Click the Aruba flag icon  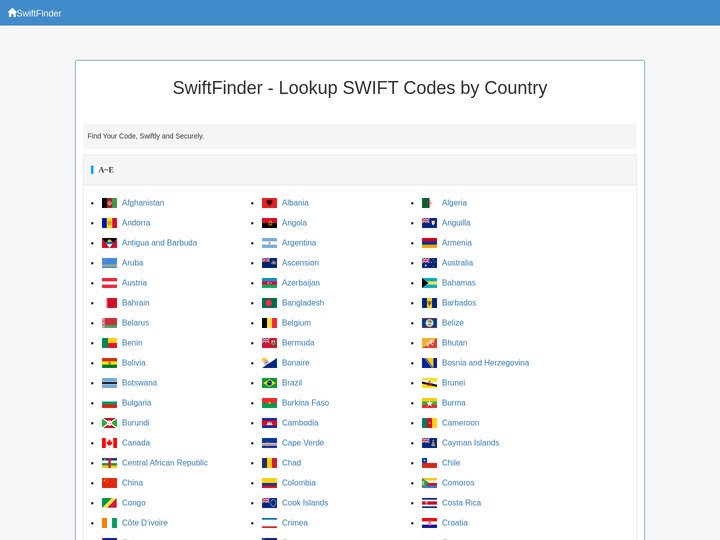109,263
